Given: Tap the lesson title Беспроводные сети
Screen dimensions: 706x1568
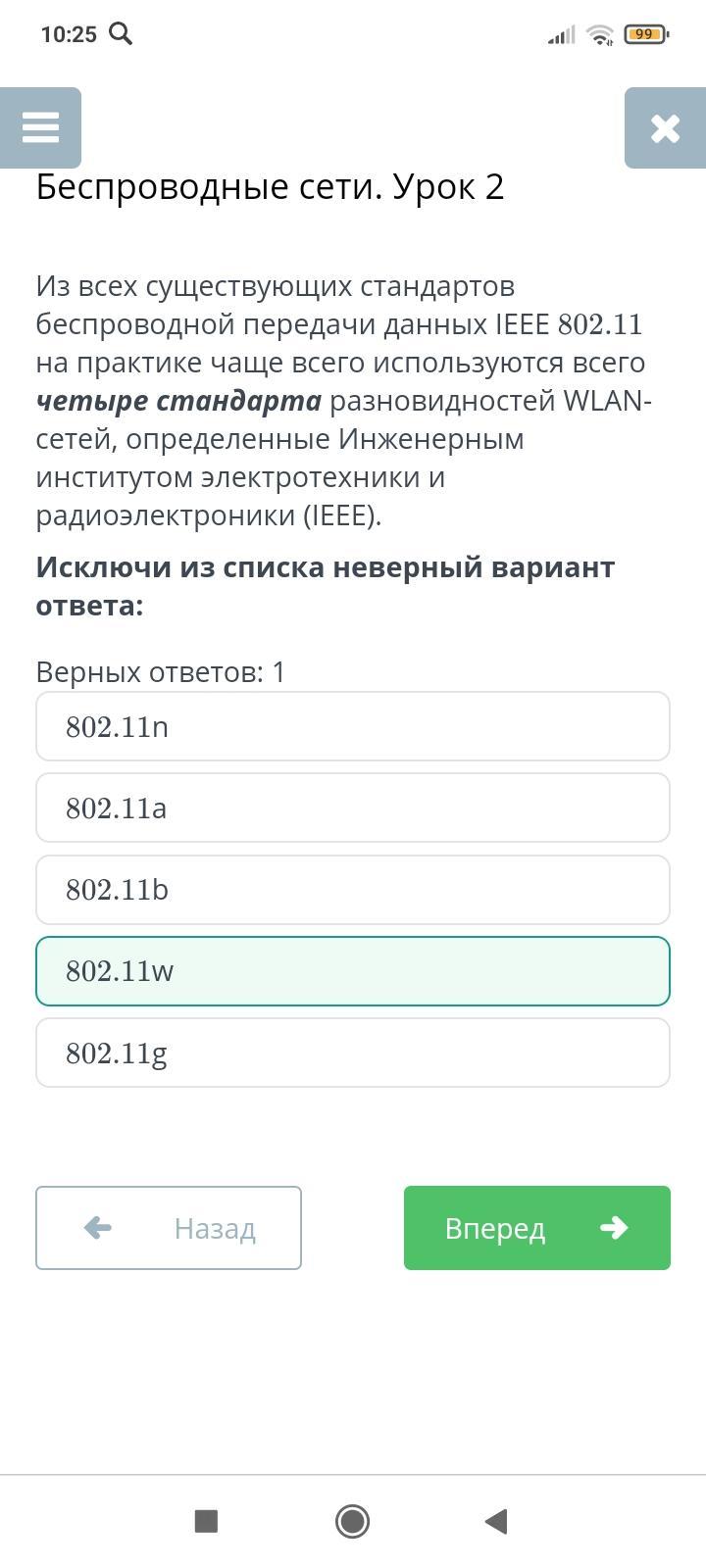Looking at the screenshot, I should pos(270,186).
